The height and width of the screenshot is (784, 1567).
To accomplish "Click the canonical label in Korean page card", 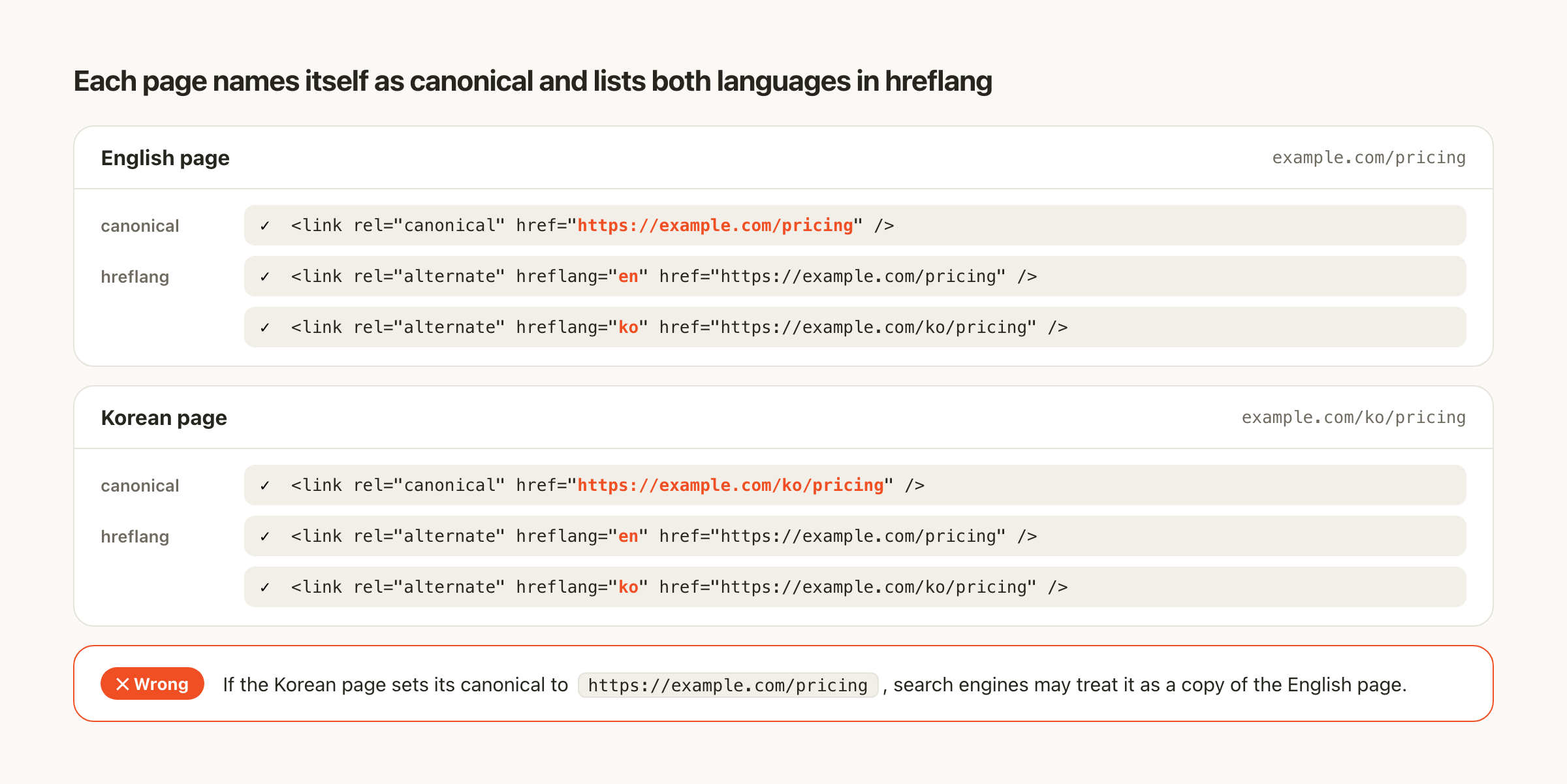I will pyautogui.click(x=140, y=486).
